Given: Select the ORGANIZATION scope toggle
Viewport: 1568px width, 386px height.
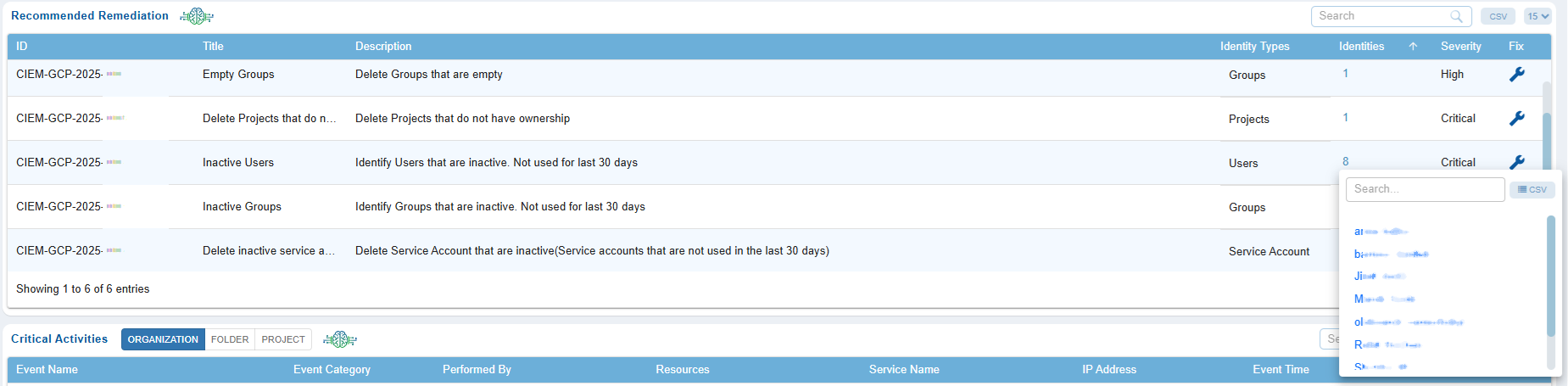Looking at the screenshot, I should pyautogui.click(x=163, y=339).
